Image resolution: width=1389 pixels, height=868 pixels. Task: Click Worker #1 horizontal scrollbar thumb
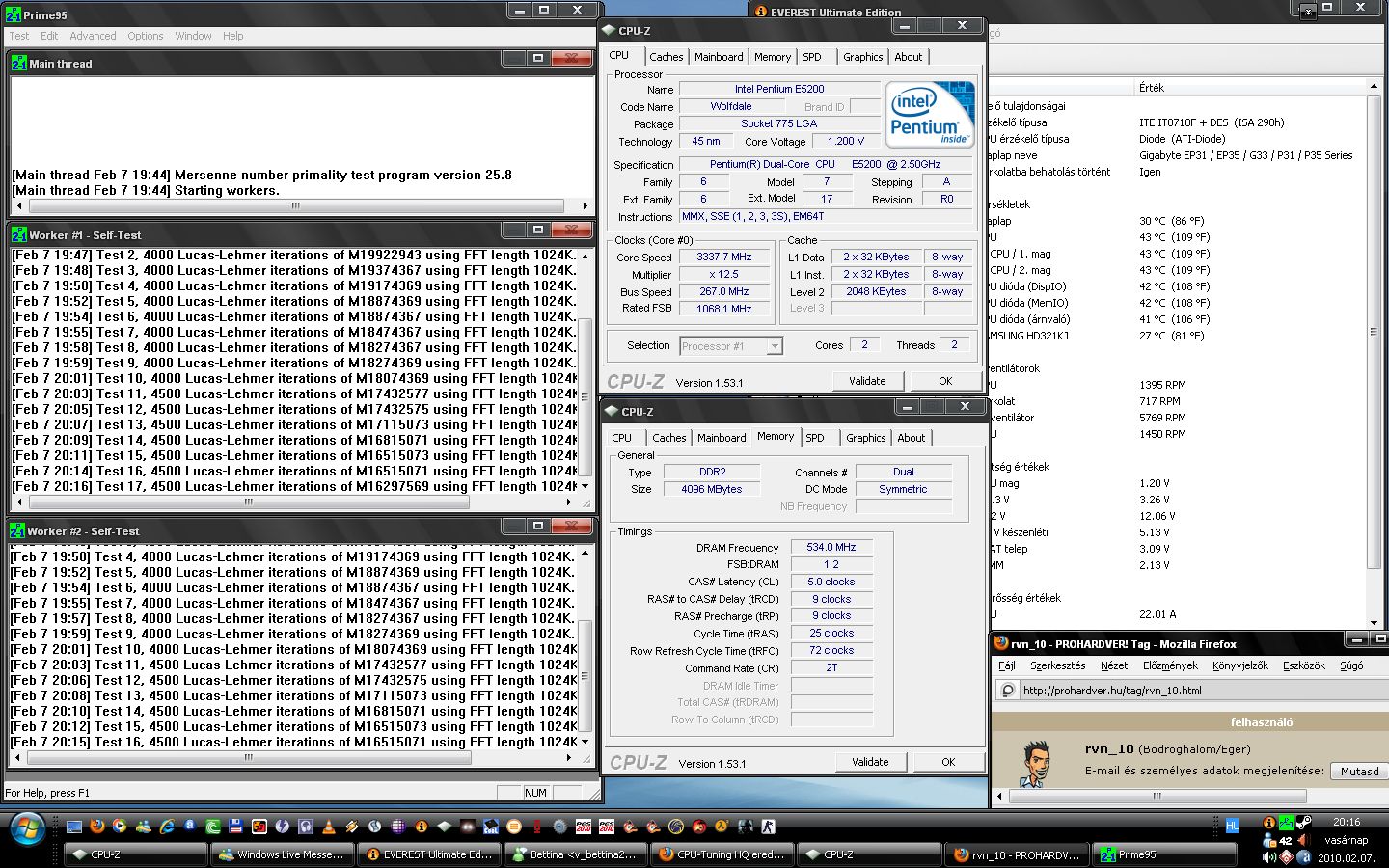click(x=248, y=502)
